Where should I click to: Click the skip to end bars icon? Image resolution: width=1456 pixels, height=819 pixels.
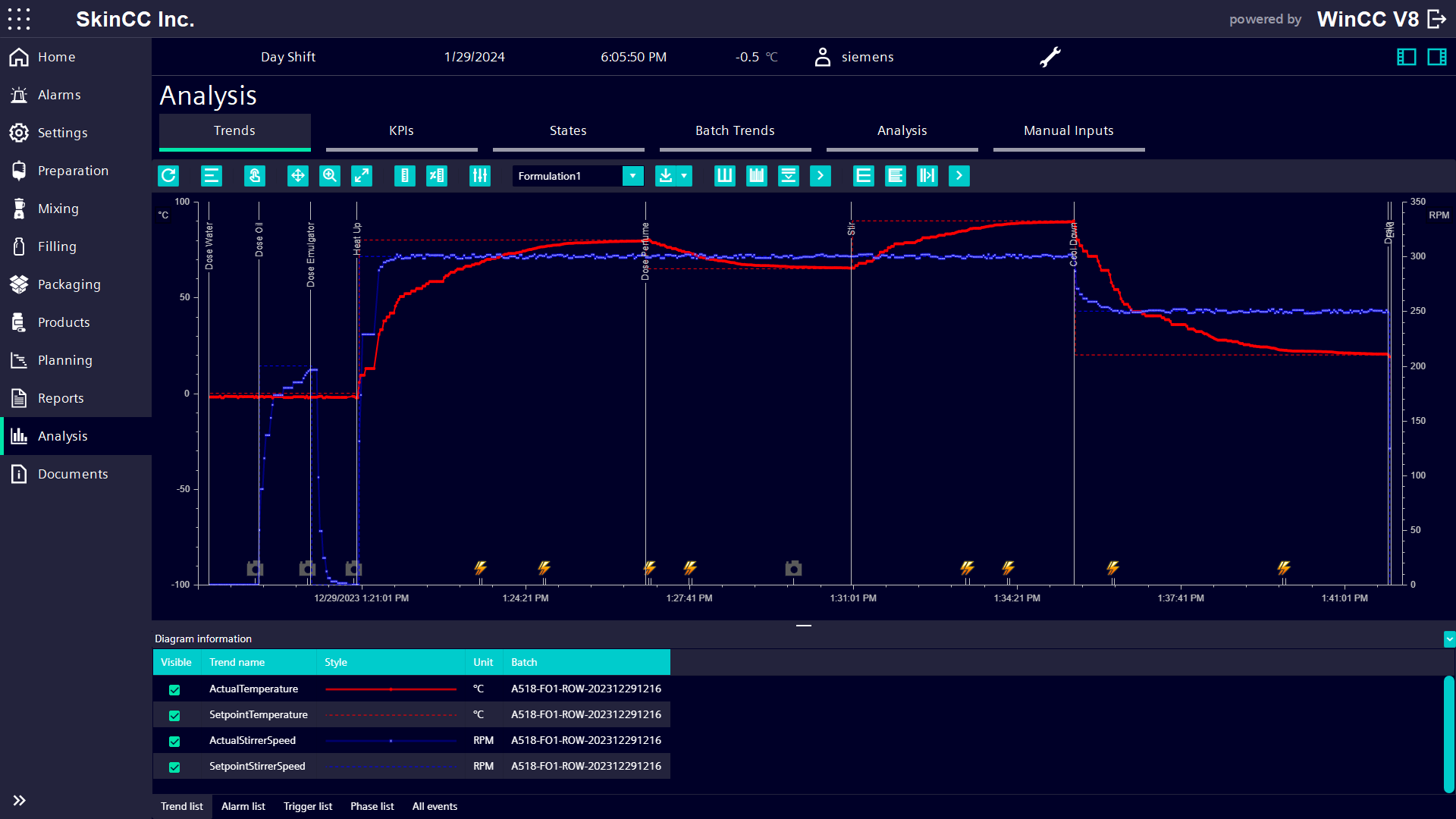coord(927,176)
